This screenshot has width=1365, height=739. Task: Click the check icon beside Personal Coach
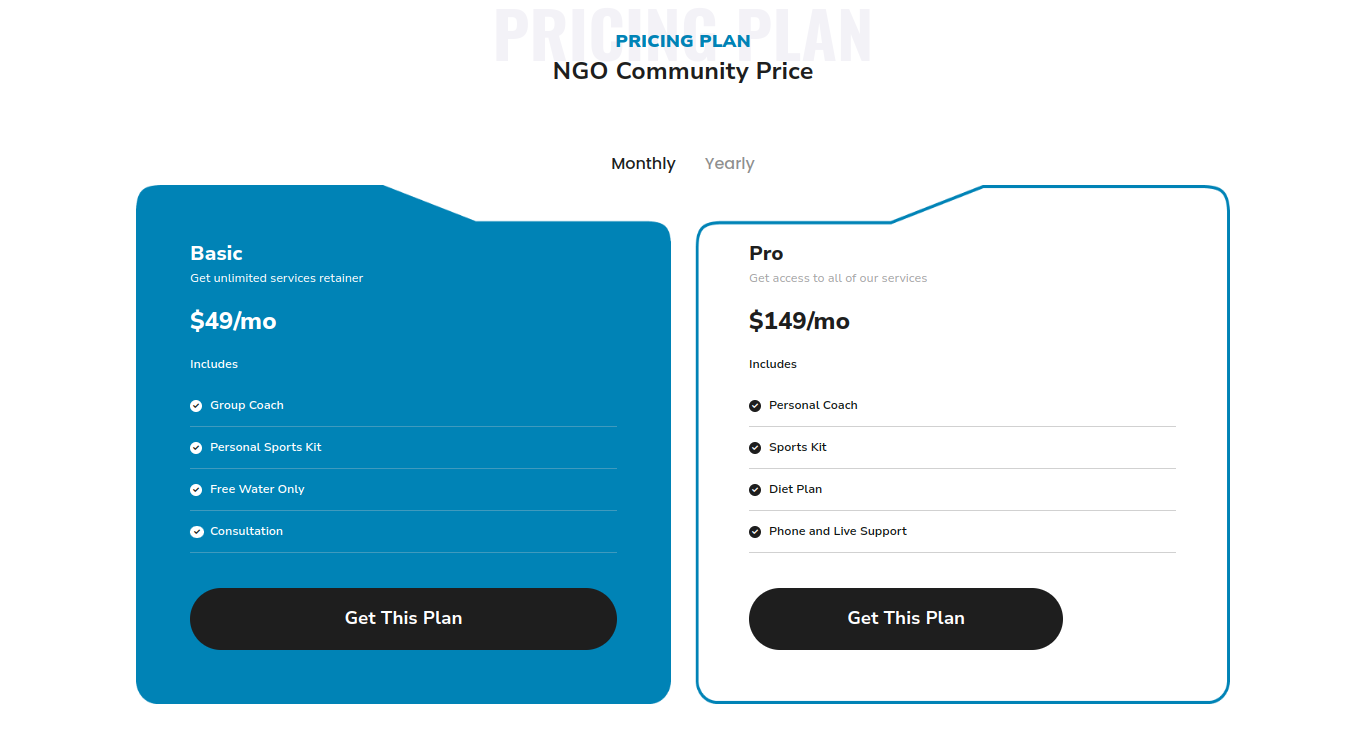click(x=755, y=406)
